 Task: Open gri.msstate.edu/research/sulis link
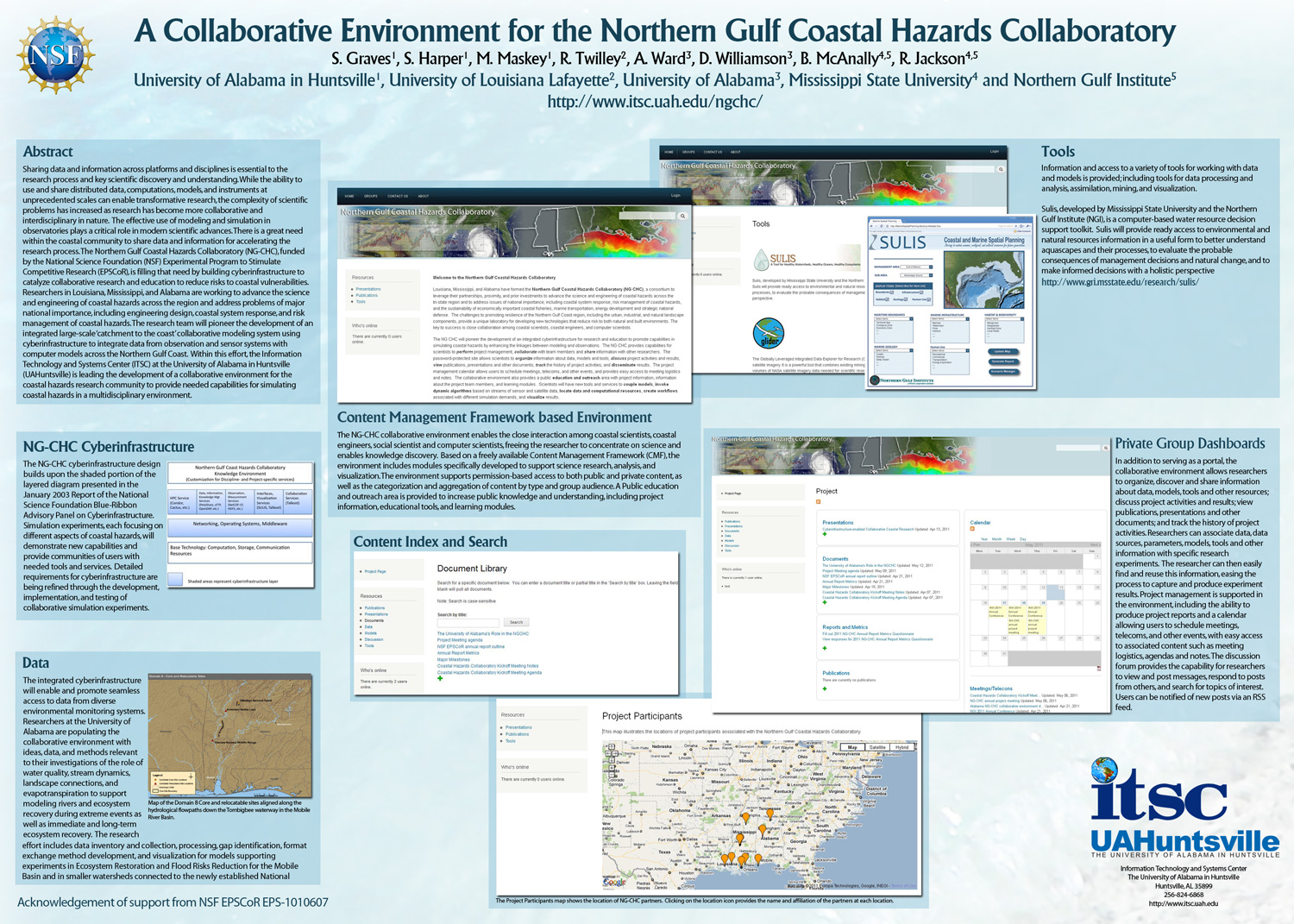(1120, 282)
